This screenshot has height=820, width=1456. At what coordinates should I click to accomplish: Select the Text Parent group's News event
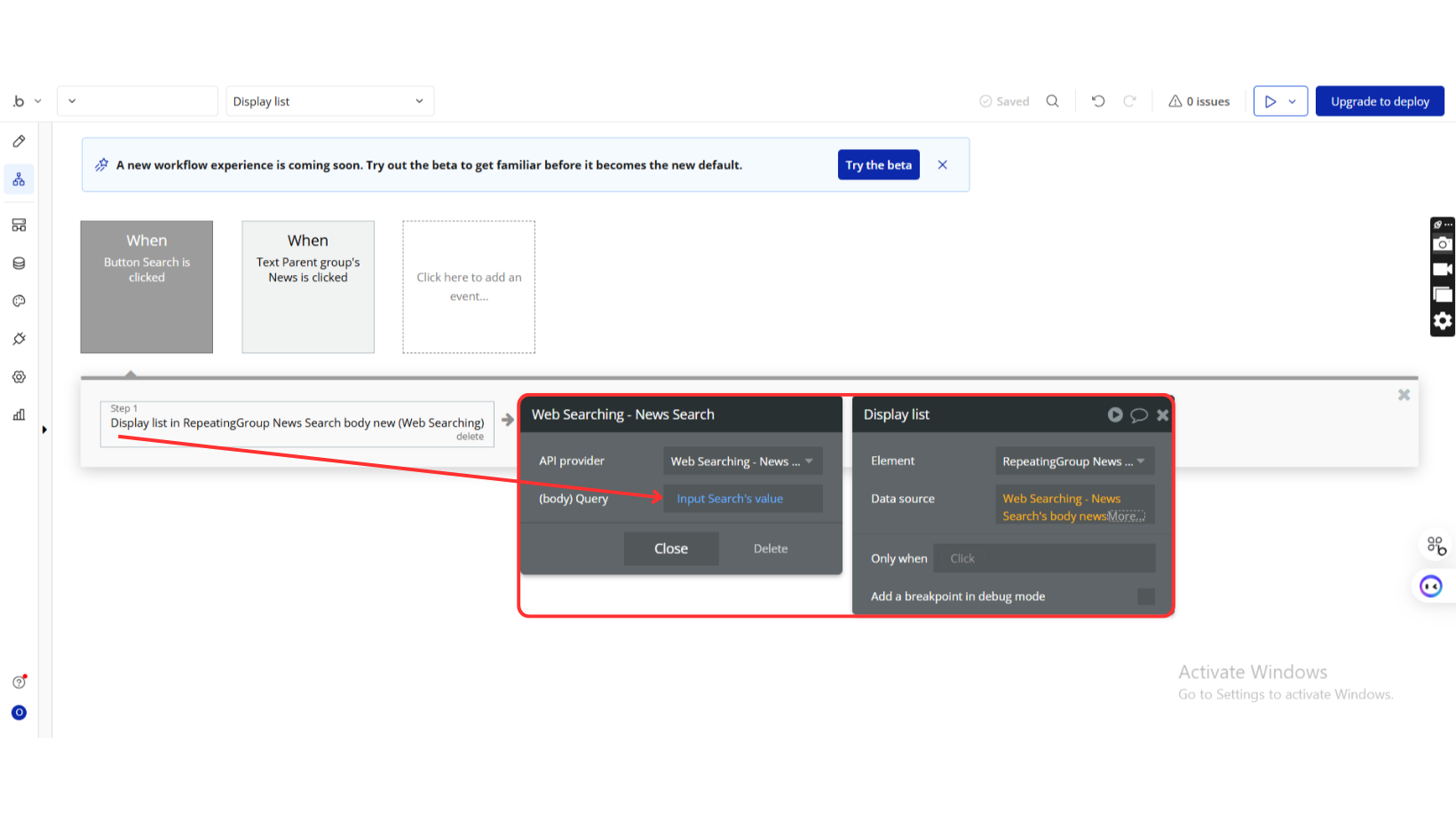308,287
